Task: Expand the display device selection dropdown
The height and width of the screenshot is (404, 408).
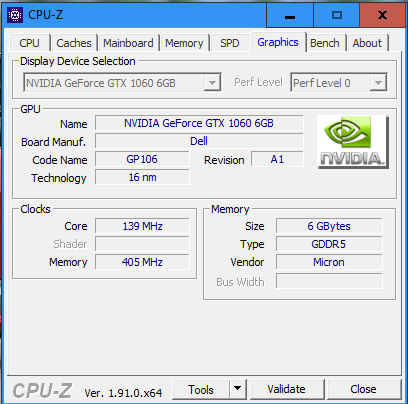Action: (x=212, y=82)
